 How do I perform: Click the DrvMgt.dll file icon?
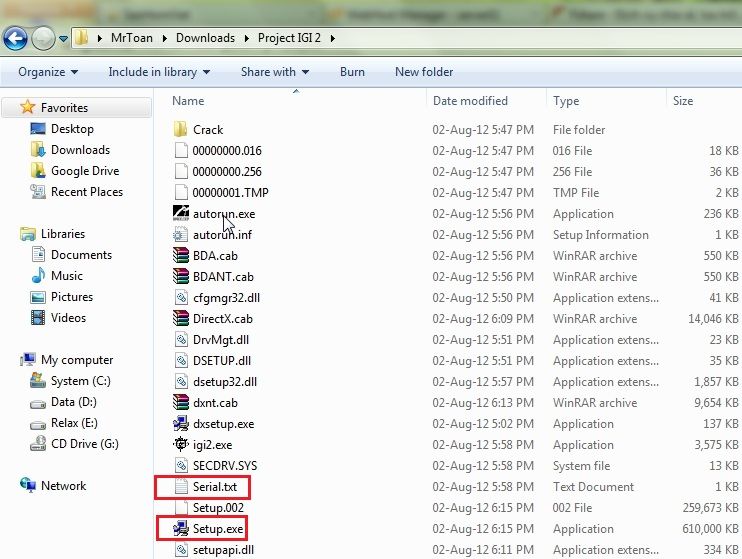pos(181,339)
